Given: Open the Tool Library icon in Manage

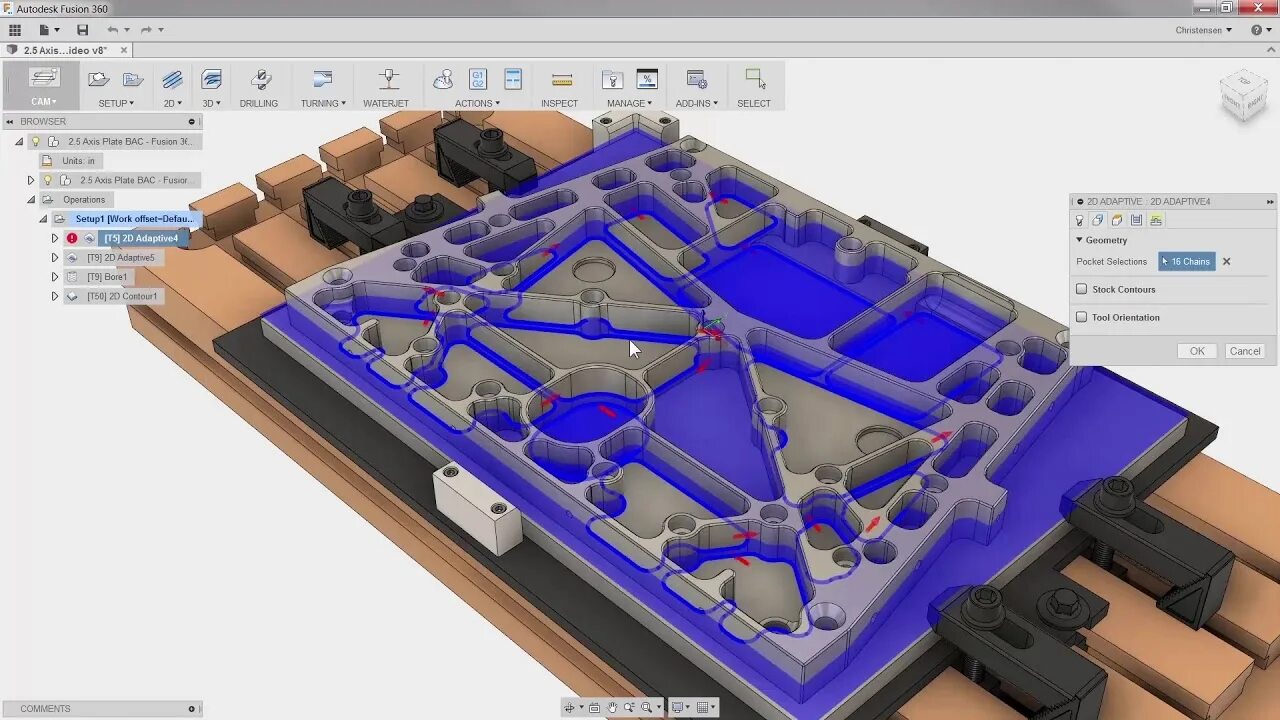Looking at the screenshot, I should (612, 80).
